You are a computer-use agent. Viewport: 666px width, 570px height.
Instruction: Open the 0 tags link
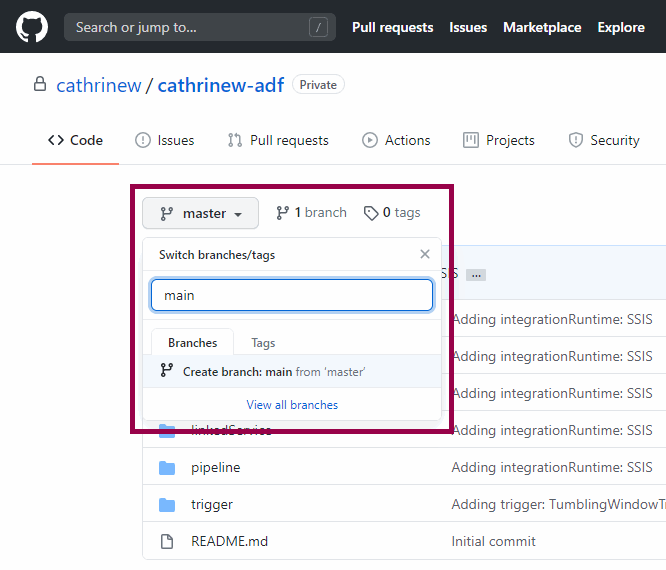click(x=392, y=212)
